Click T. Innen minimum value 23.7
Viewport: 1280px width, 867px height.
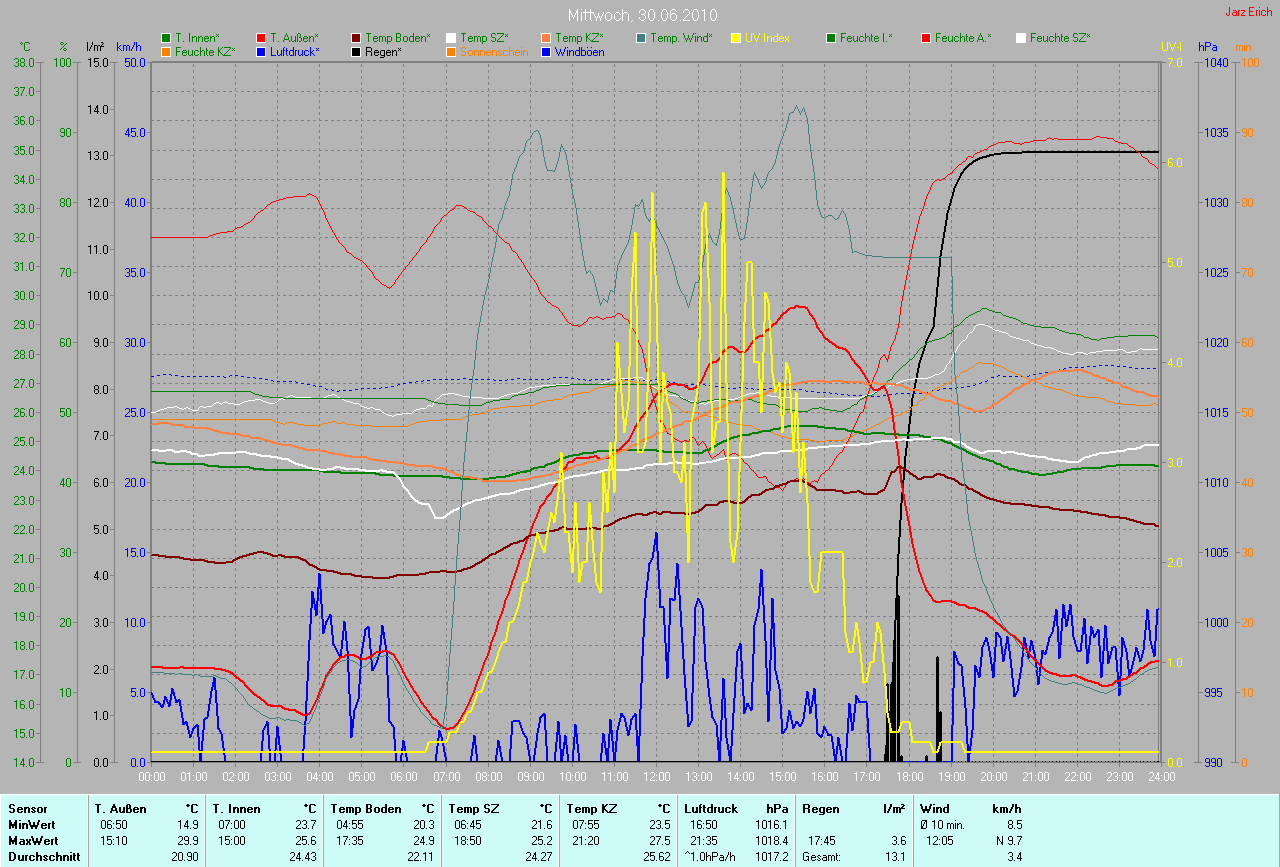pos(304,825)
